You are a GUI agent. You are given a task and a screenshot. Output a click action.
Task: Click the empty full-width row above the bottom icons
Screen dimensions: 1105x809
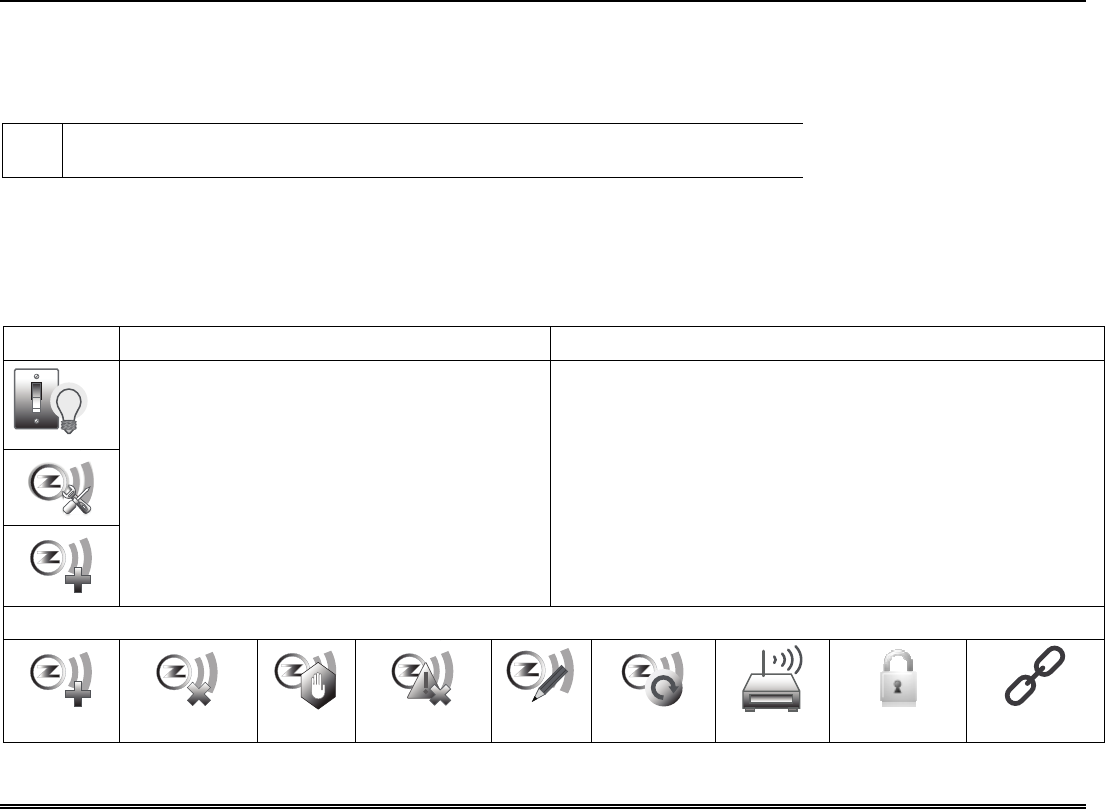(x=554, y=623)
